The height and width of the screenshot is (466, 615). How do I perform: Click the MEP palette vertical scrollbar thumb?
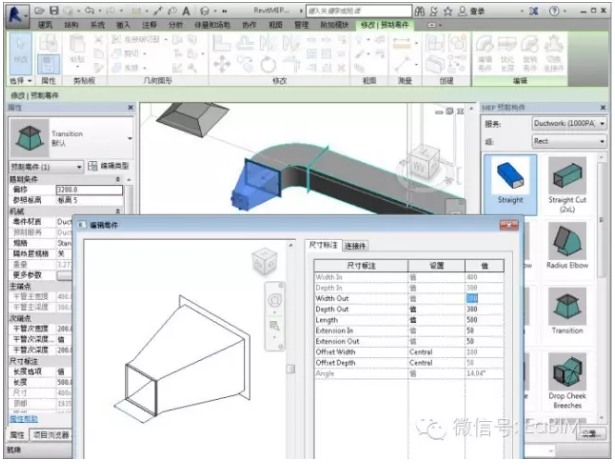point(601,220)
